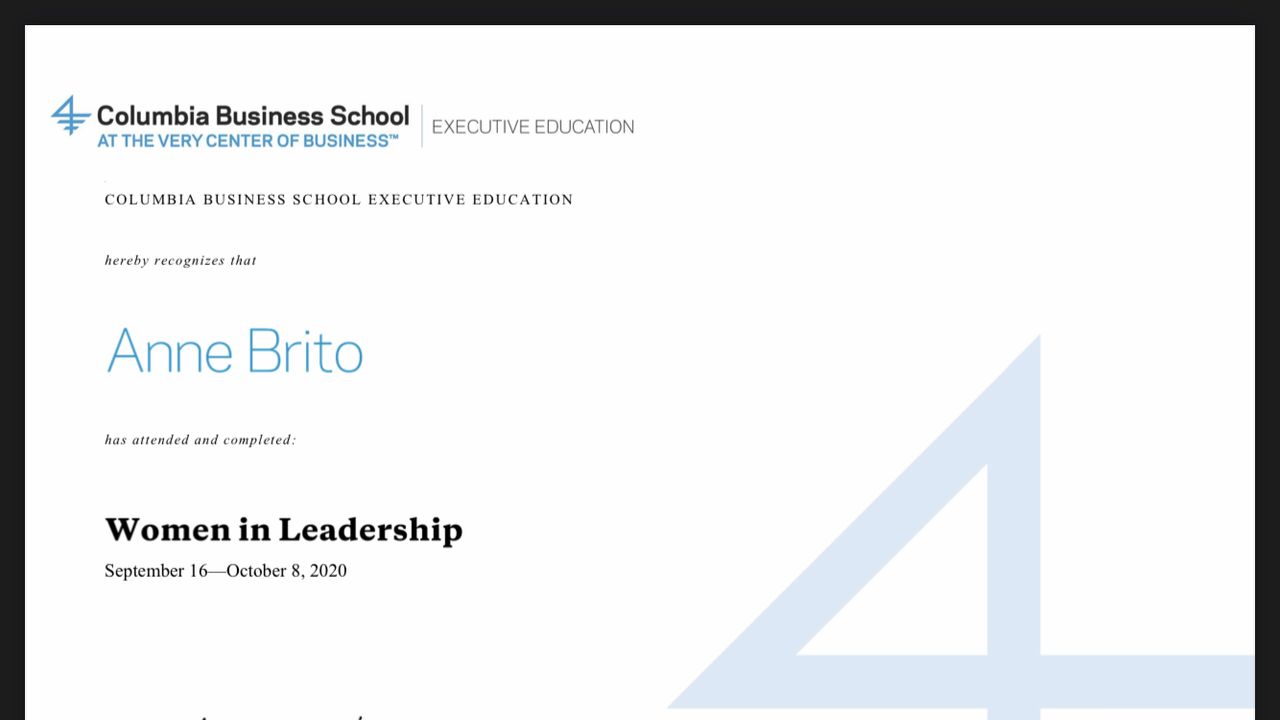
Task: Click the date range "September 16—October 8, 2020"
Action: click(x=225, y=571)
